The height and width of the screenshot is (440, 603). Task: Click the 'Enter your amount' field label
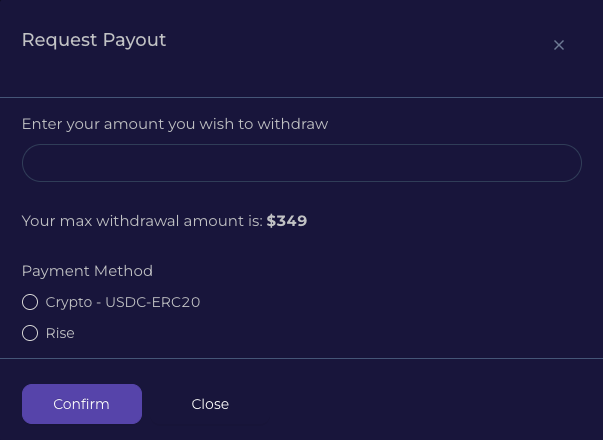174,124
